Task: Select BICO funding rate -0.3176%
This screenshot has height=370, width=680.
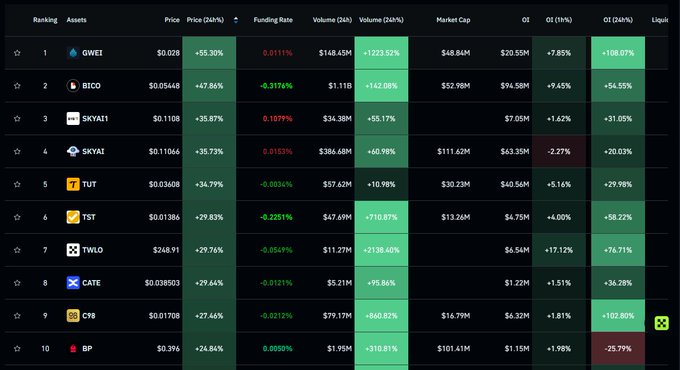Action: point(276,86)
